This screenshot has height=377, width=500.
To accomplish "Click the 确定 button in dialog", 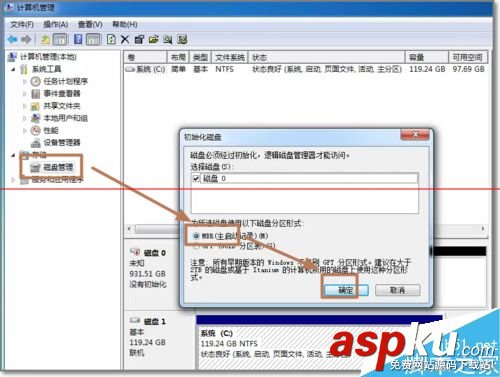I will click(x=346, y=290).
